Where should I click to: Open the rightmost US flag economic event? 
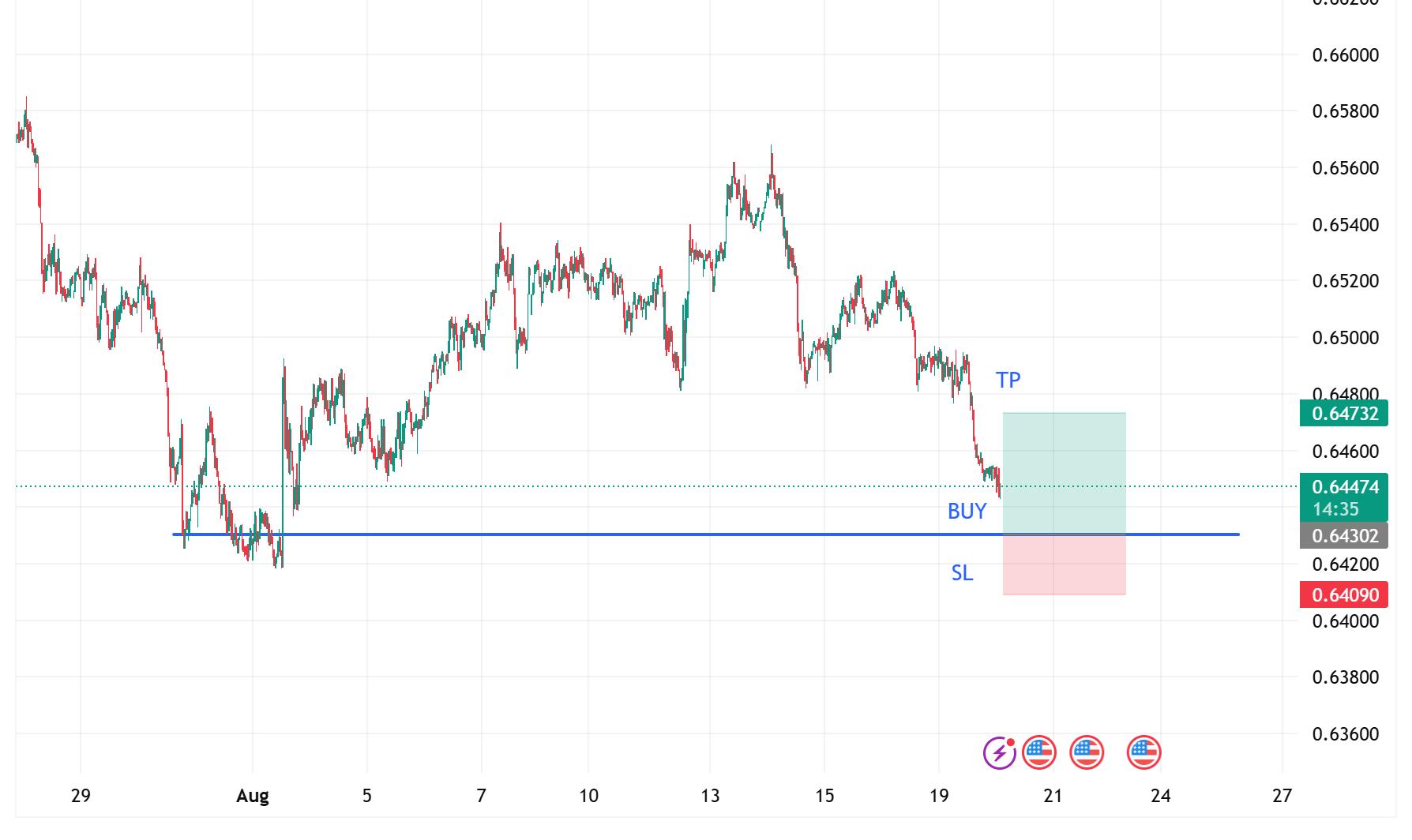(x=1143, y=752)
